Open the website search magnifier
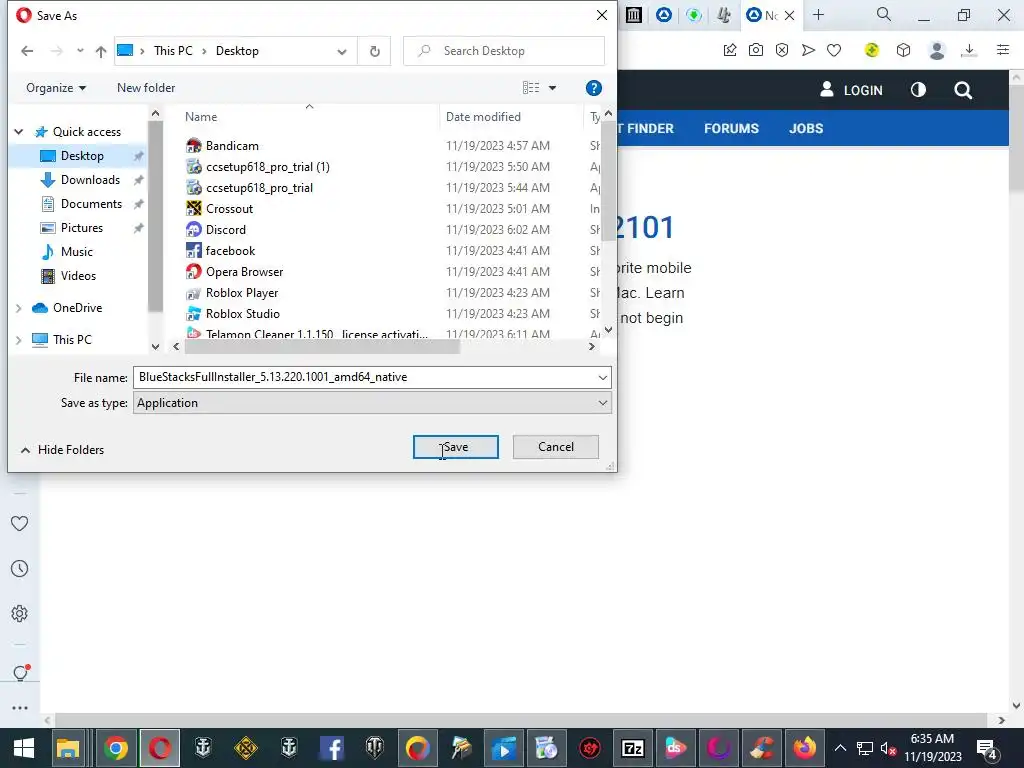 point(963,90)
